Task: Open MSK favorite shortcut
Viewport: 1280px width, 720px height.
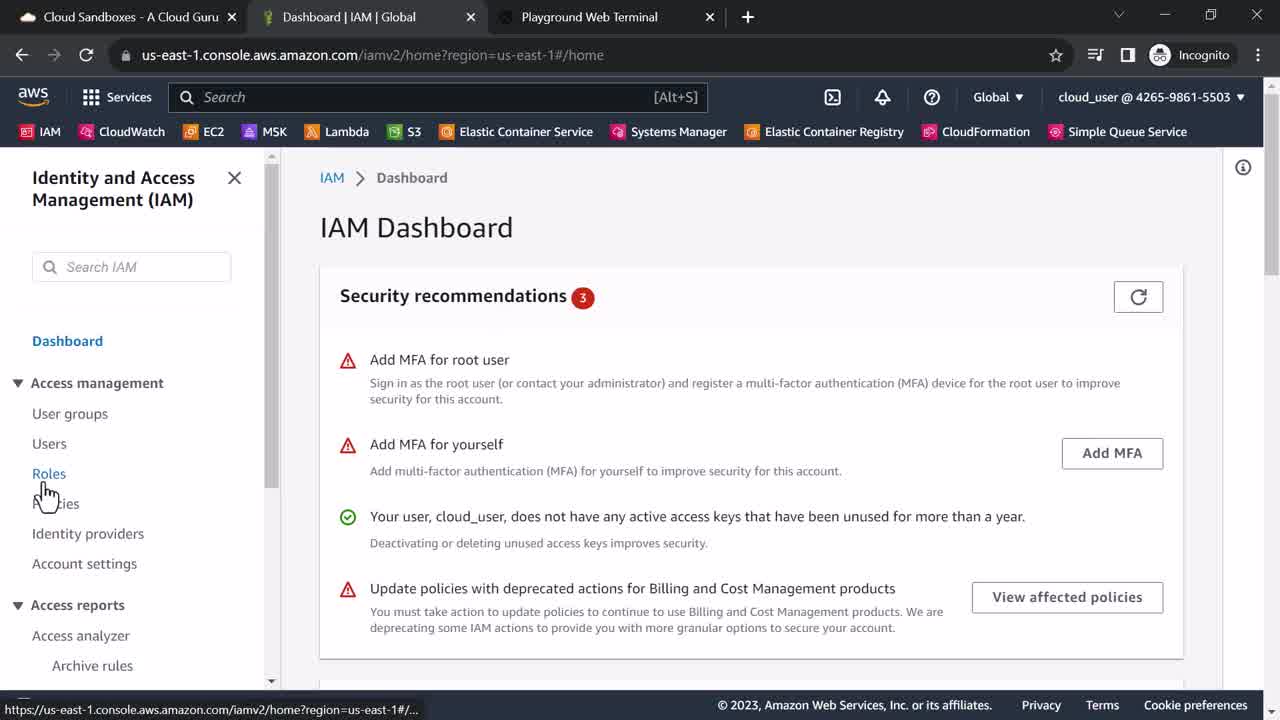Action: (x=264, y=132)
